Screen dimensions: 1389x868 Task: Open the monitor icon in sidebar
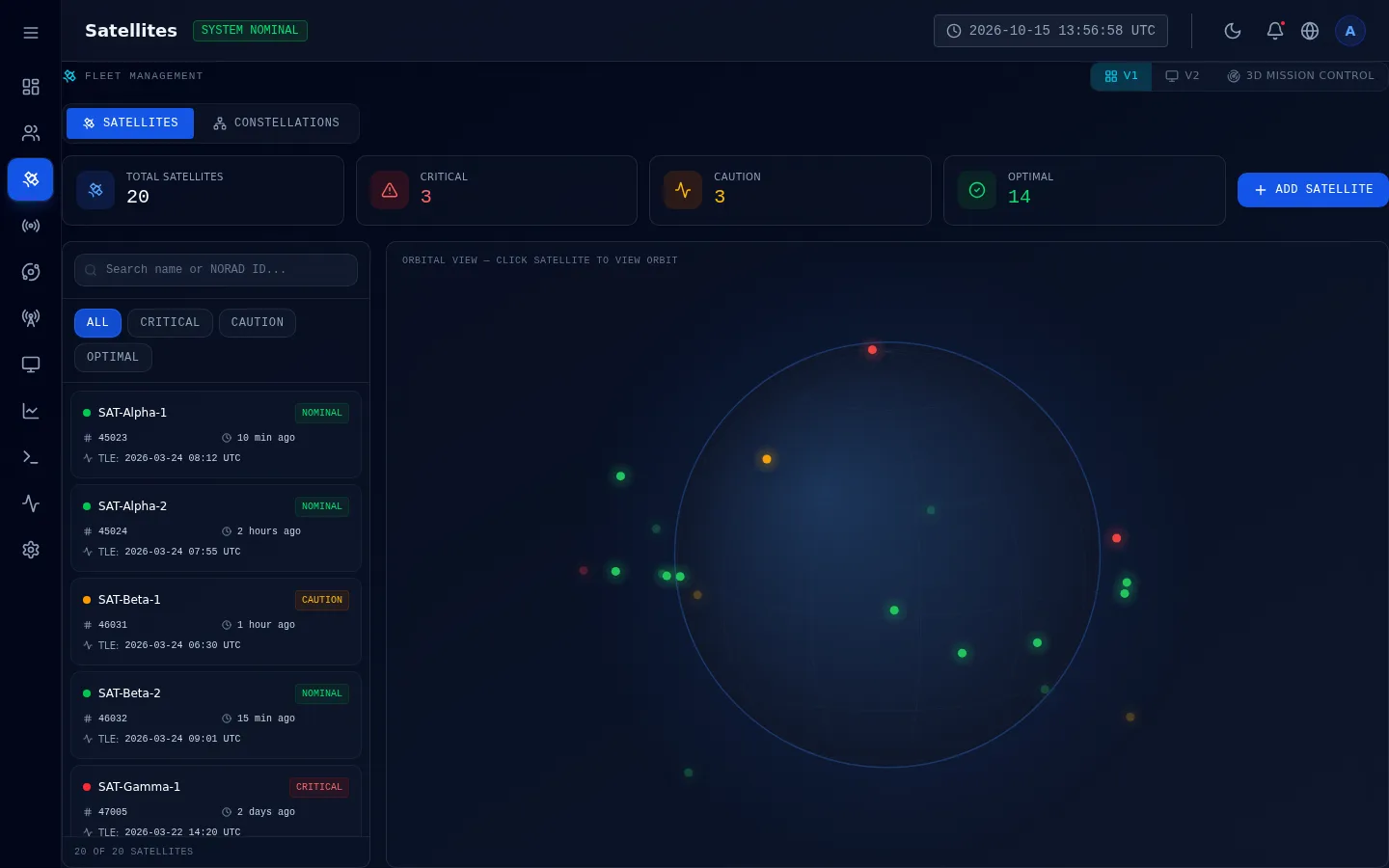tap(31, 365)
